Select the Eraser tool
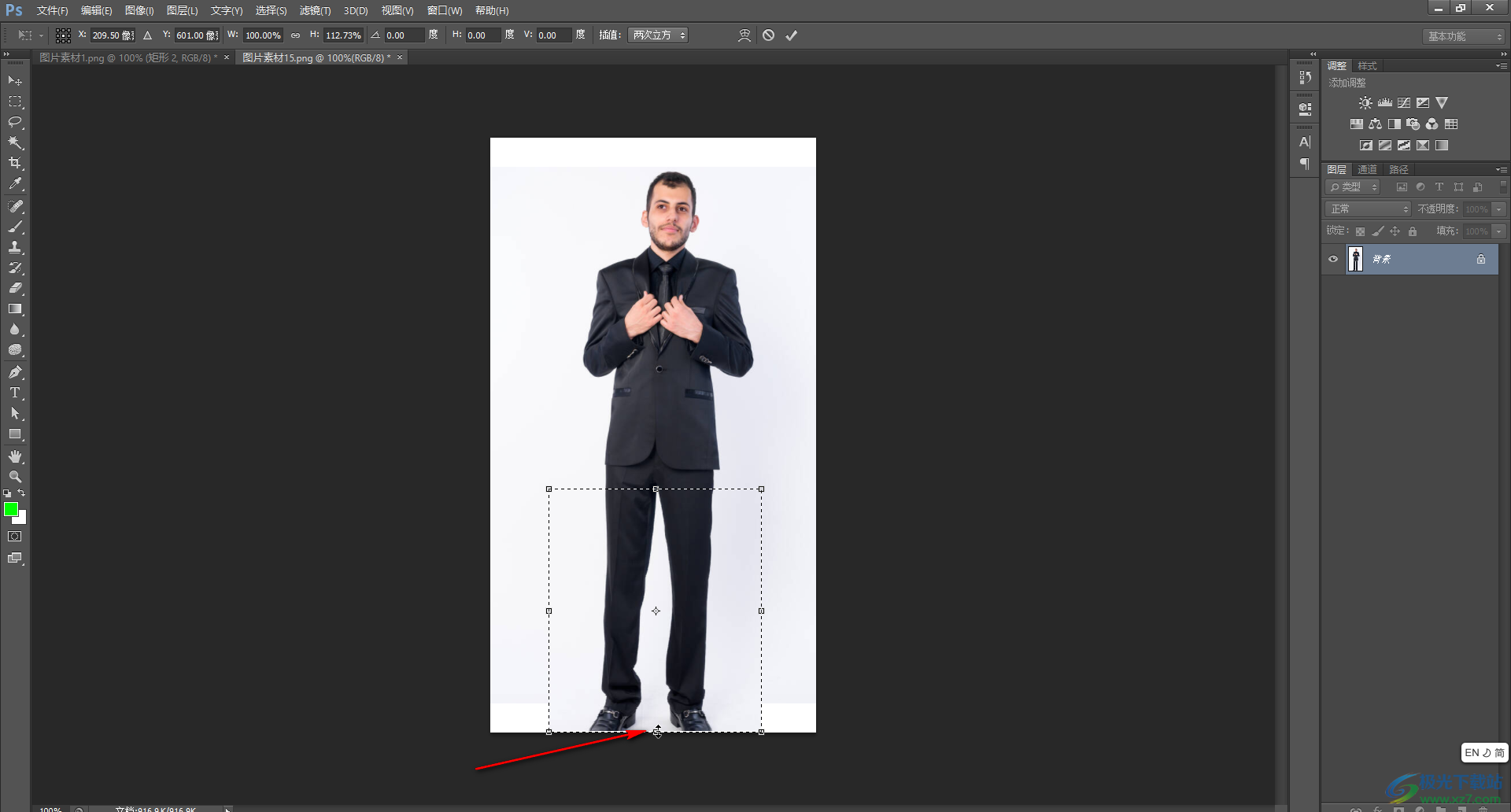Viewport: 1511px width, 812px height. coord(15,288)
